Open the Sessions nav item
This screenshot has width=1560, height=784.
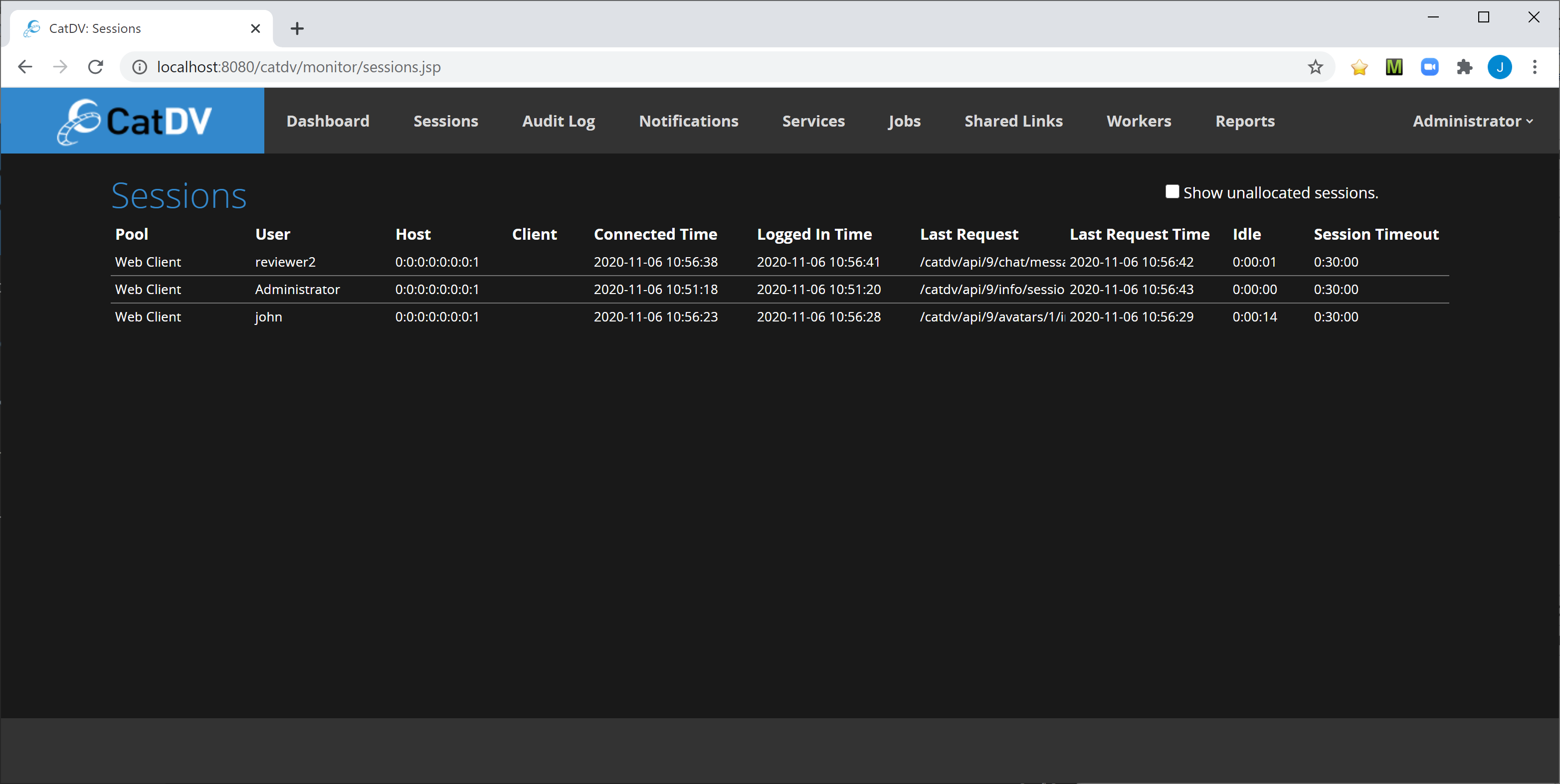[446, 121]
